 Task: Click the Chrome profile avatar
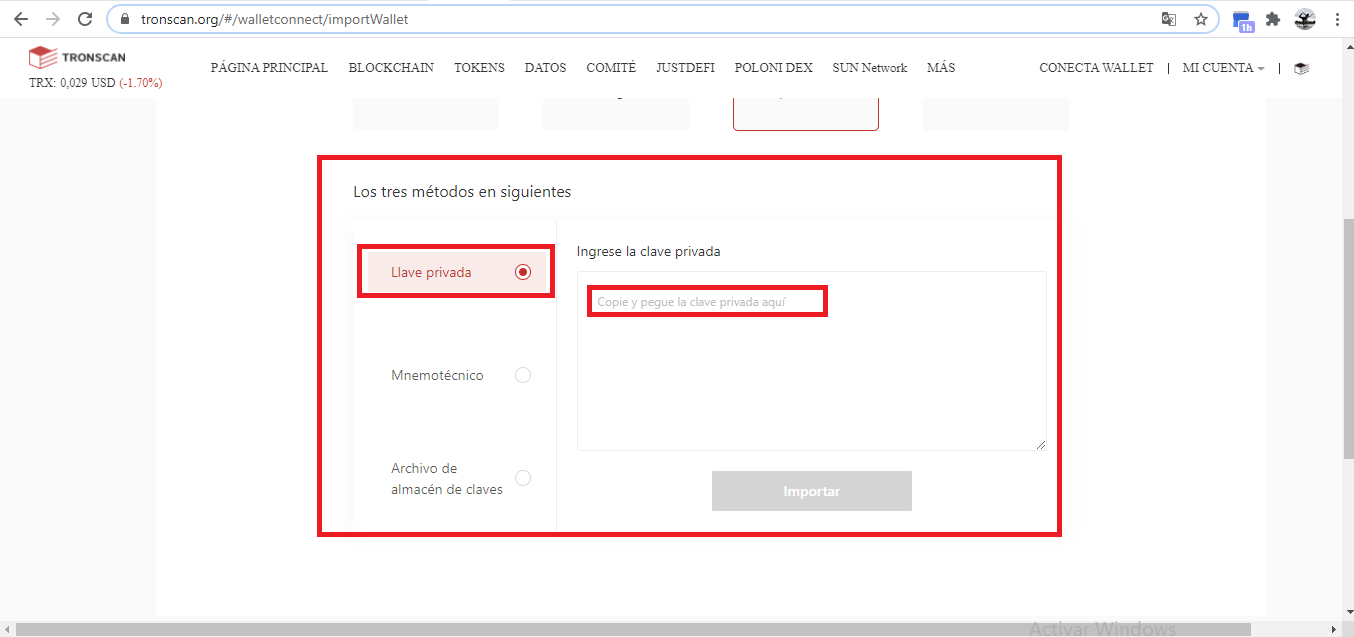click(1305, 19)
